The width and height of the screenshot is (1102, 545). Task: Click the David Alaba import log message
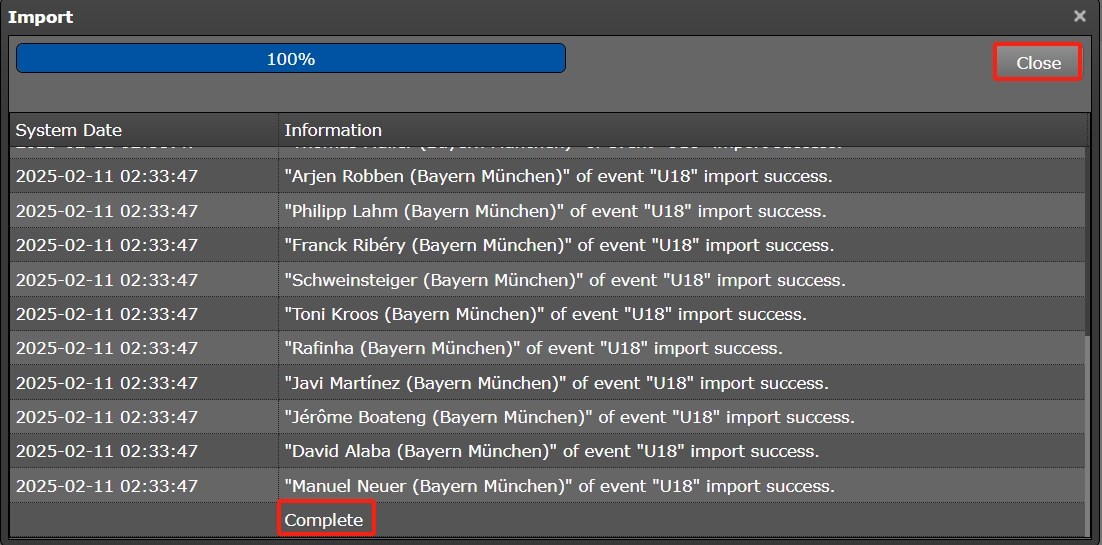[551, 451]
